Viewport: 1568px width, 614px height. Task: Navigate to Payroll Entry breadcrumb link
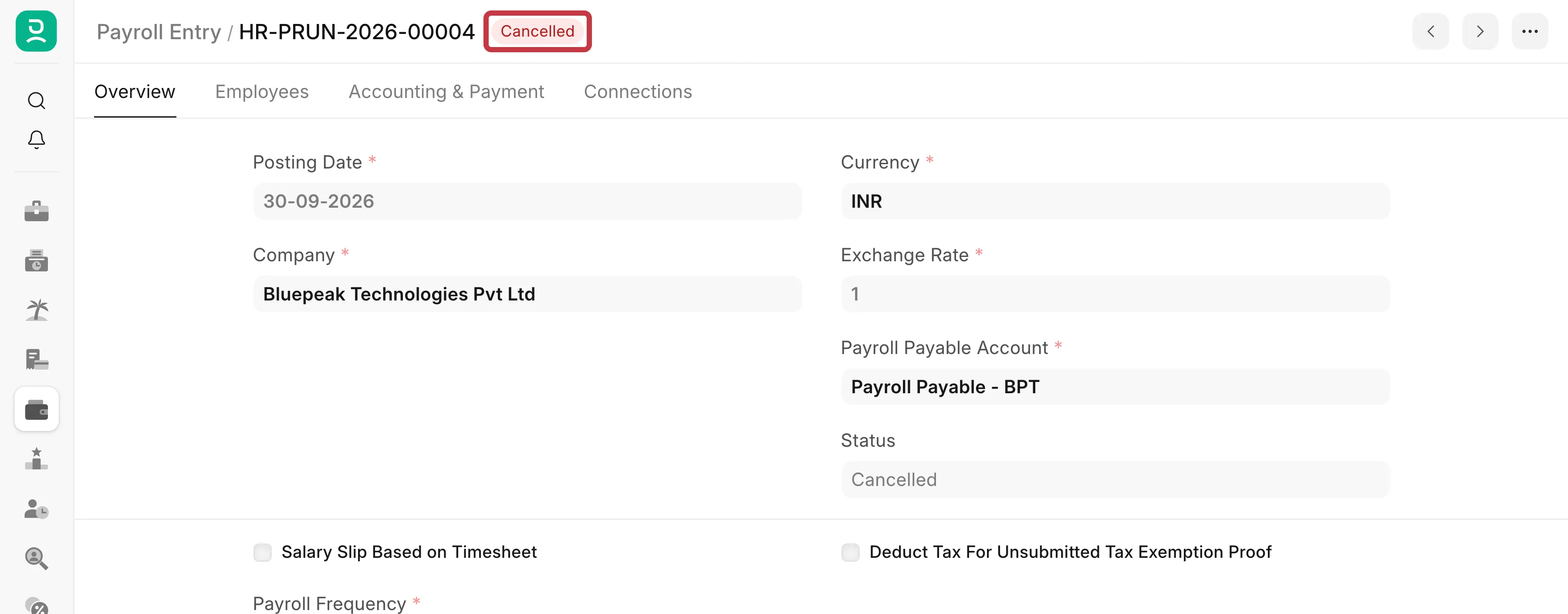click(x=159, y=32)
